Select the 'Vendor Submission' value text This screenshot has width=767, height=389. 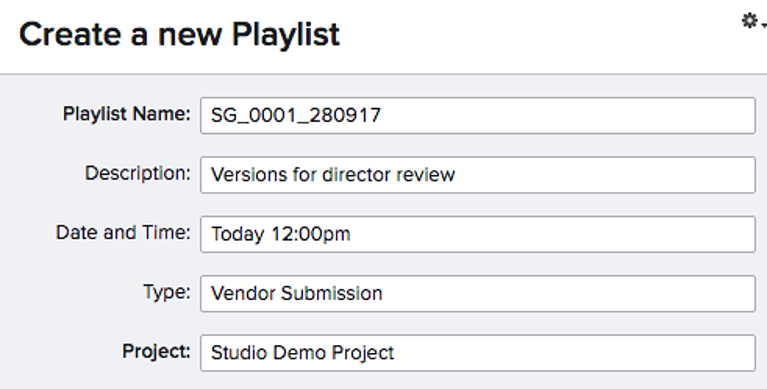pos(296,294)
